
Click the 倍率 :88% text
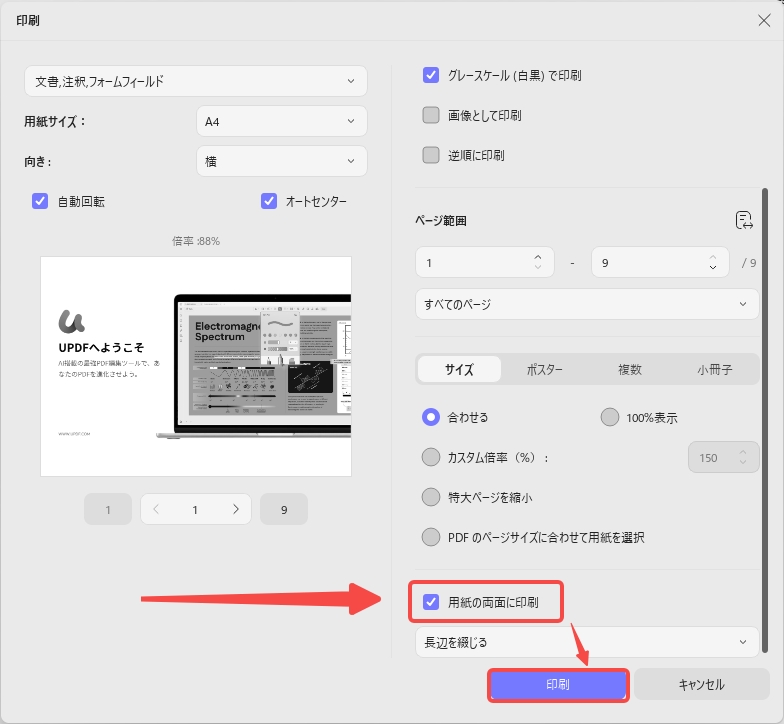[x=196, y=241]
